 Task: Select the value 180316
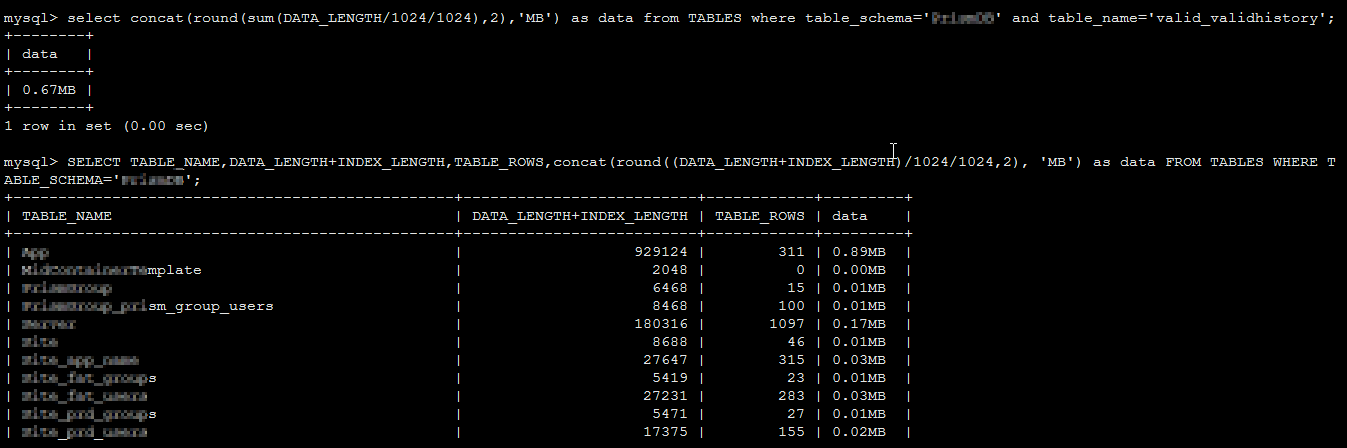(x=661, y=324)
